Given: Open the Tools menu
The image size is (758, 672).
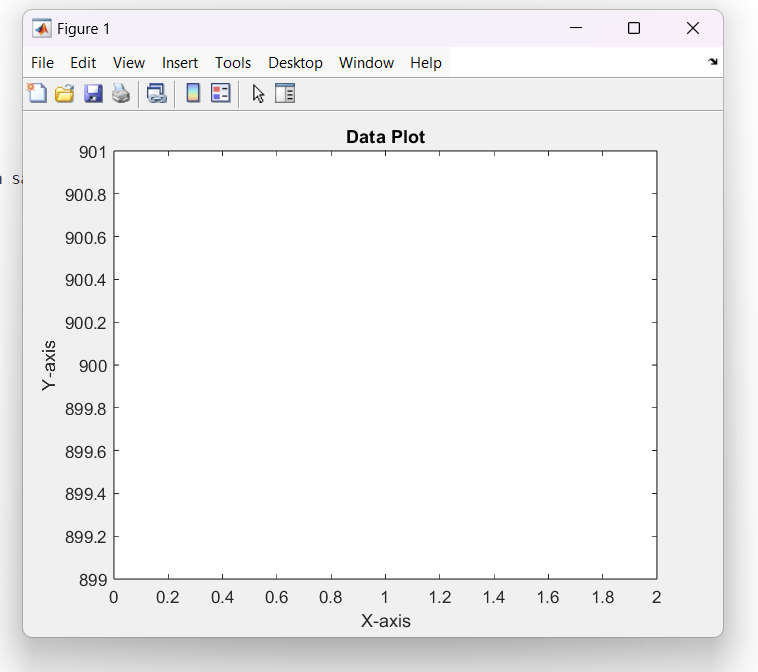Looking at the screenshot, I should (x=233, y=63).
